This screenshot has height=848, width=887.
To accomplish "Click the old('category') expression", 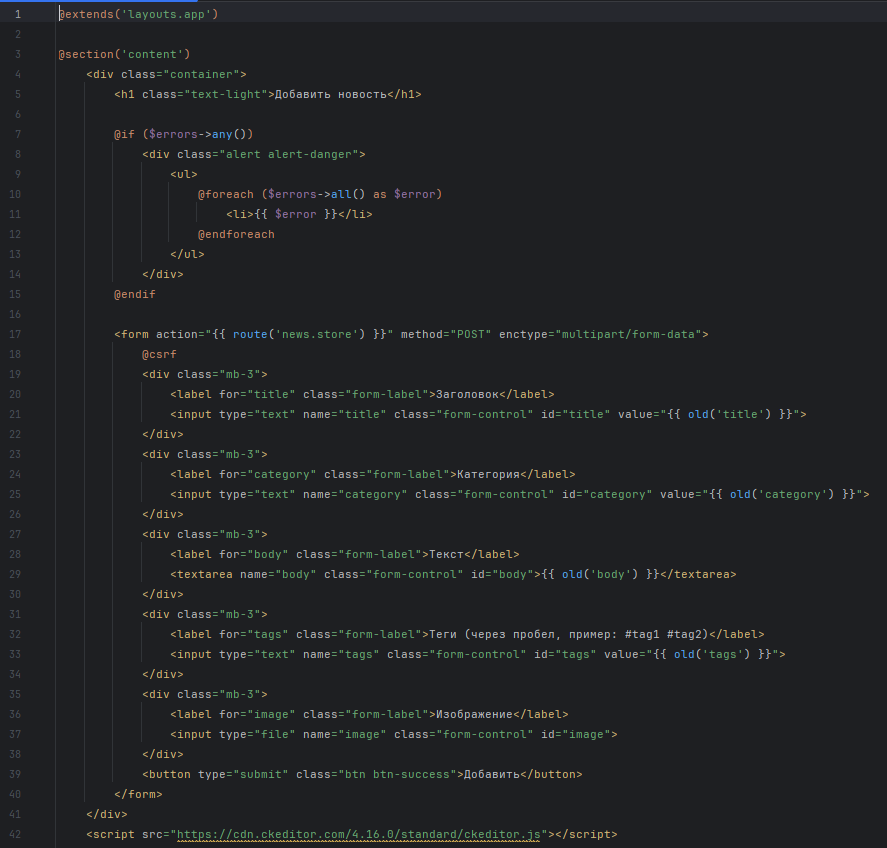I will tap(782, 494).
